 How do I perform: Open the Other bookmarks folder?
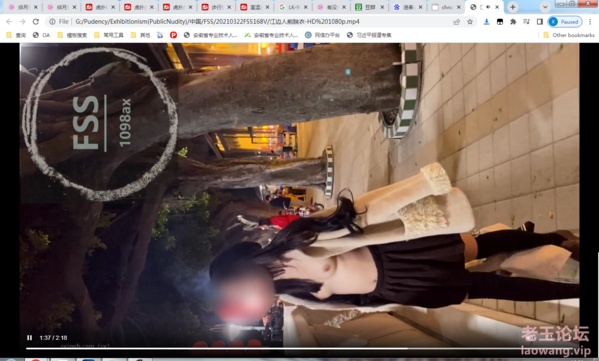click(x=569, y=35)
